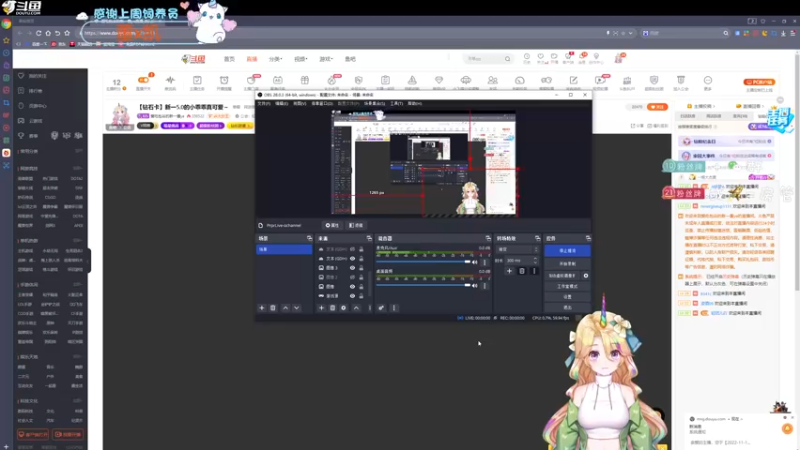Go to browser home page icon
This screenshot has width=800, height=450.
pyautogui.click(x=48, y=33)
